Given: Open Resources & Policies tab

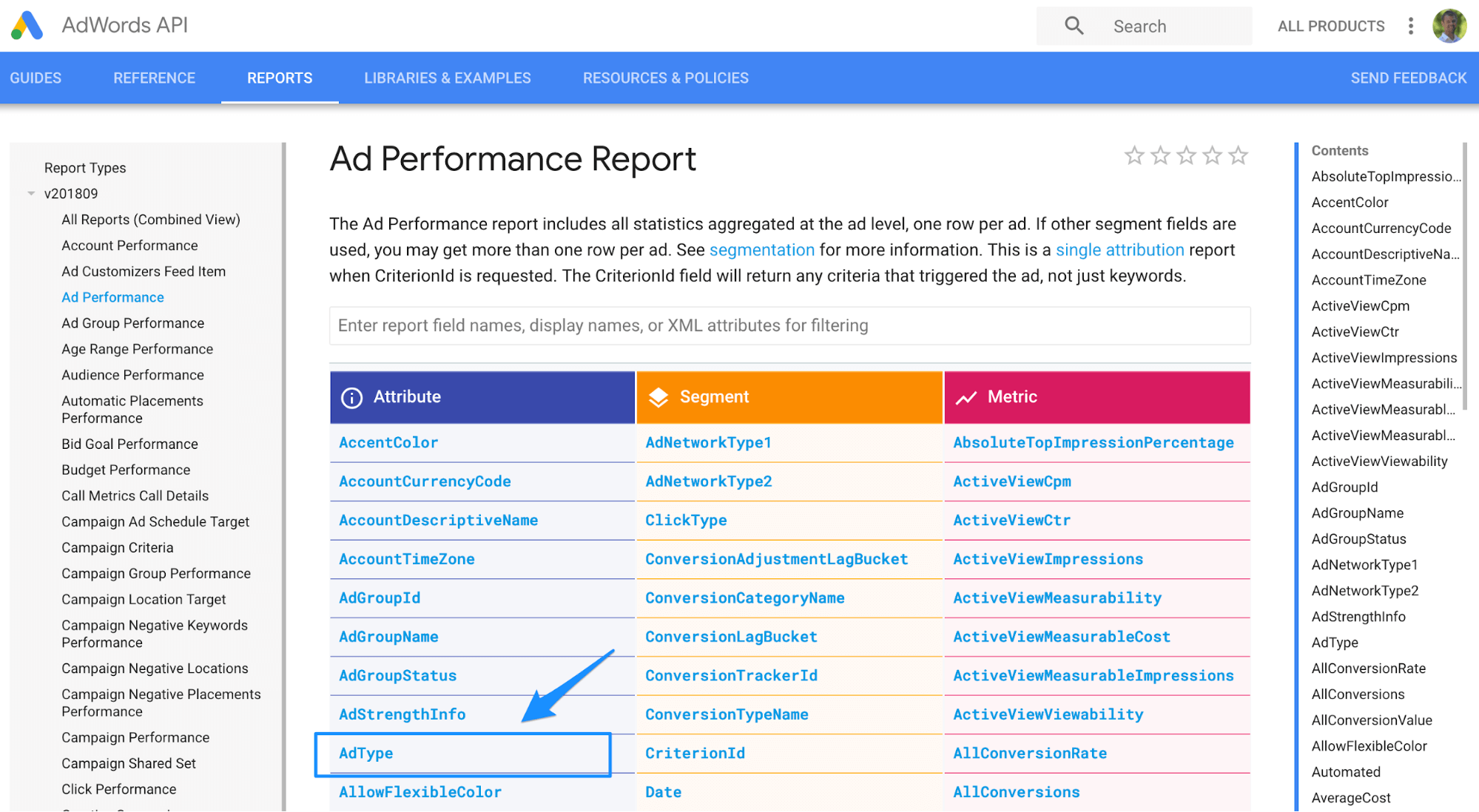Looking at the screenshot, I should pos(666,78).
